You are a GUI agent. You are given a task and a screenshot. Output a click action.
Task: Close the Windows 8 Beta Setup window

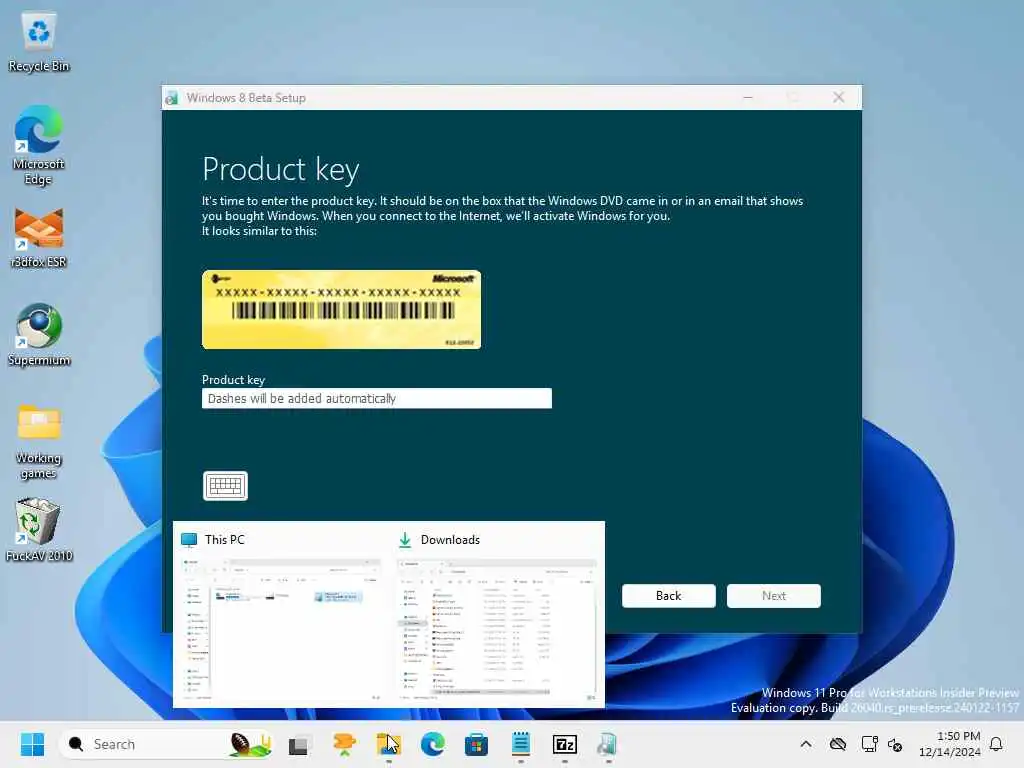coord(839,97)
